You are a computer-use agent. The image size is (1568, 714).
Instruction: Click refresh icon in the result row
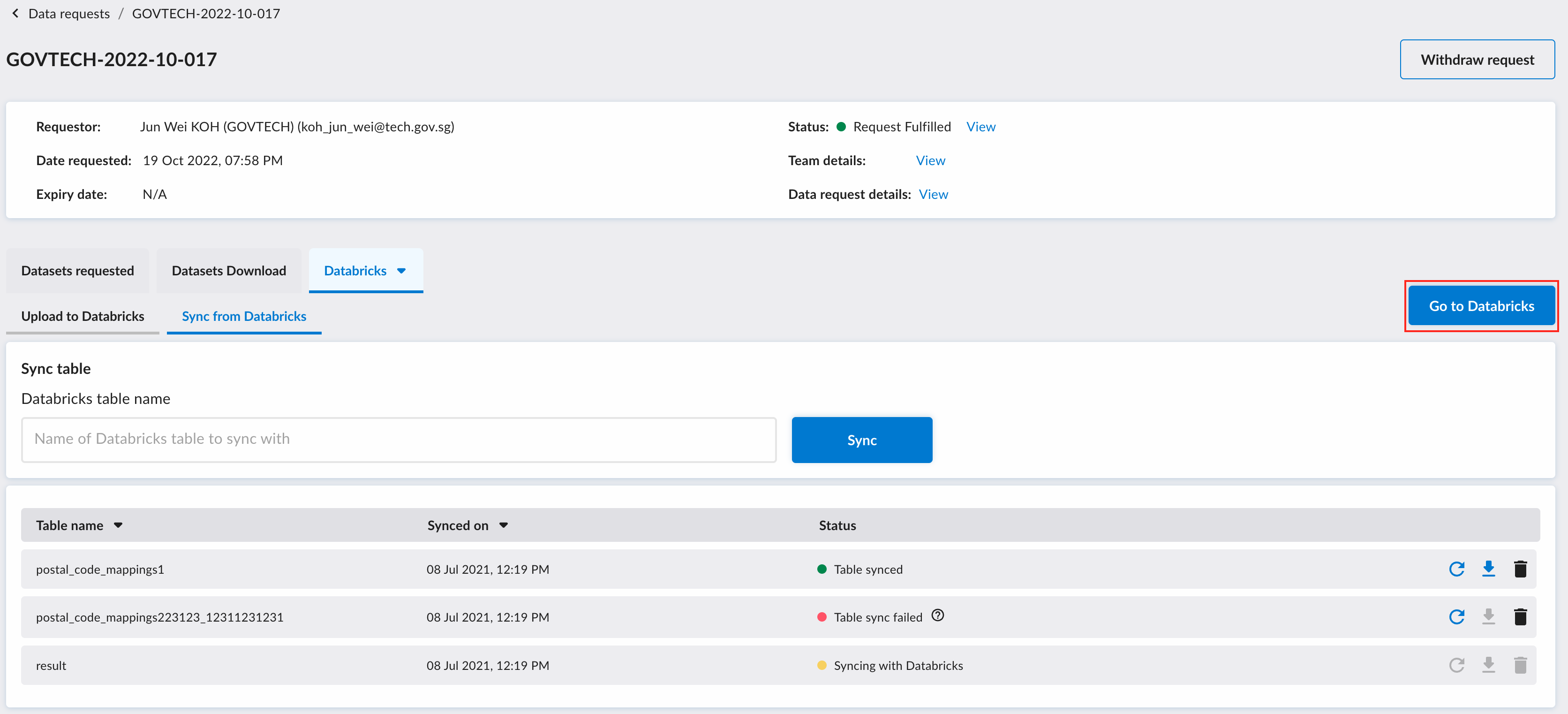tap(1456, 665)
